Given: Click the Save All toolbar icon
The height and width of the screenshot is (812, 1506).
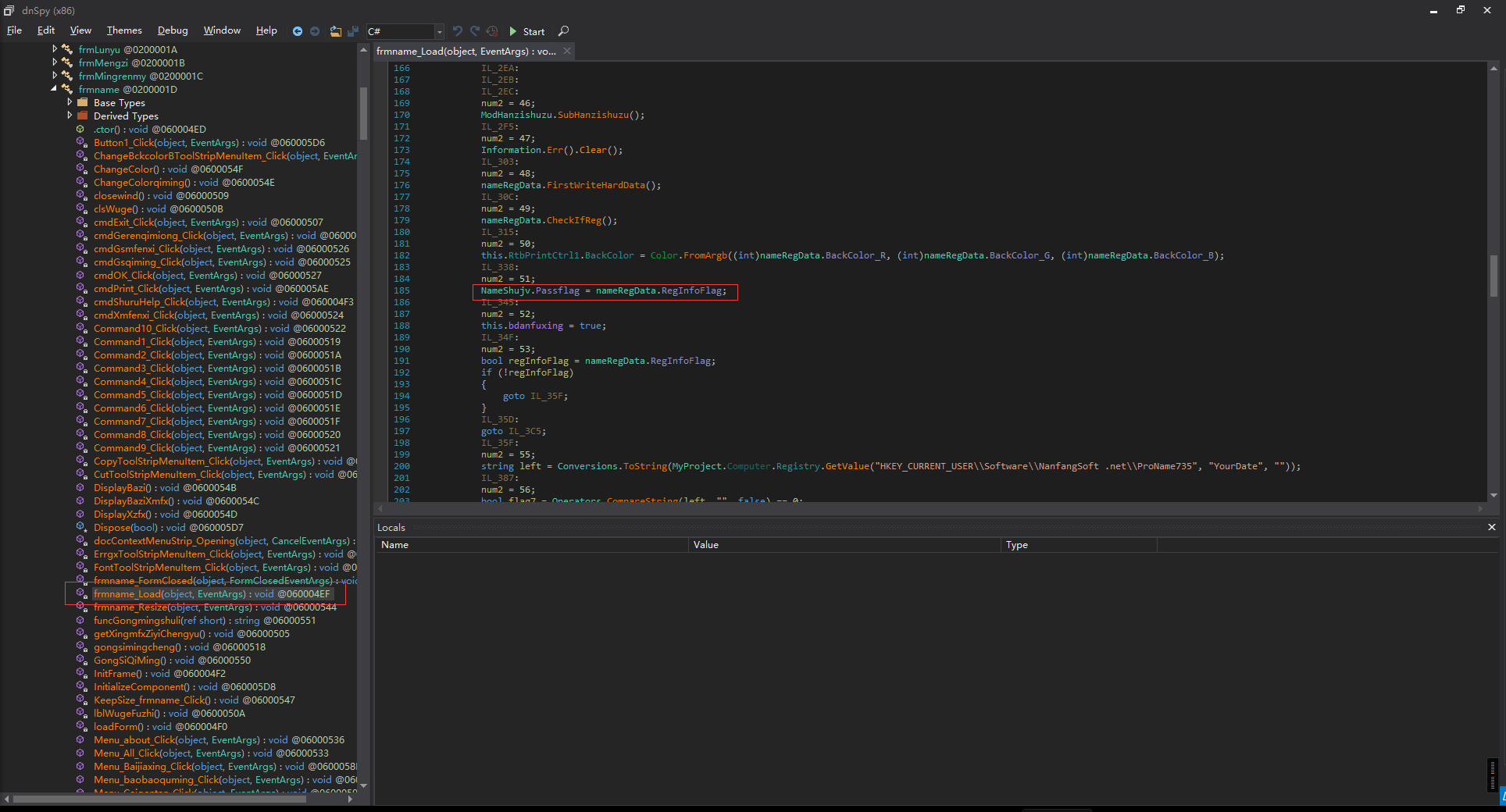Looking at the screenshot, I should click(352, 31).
